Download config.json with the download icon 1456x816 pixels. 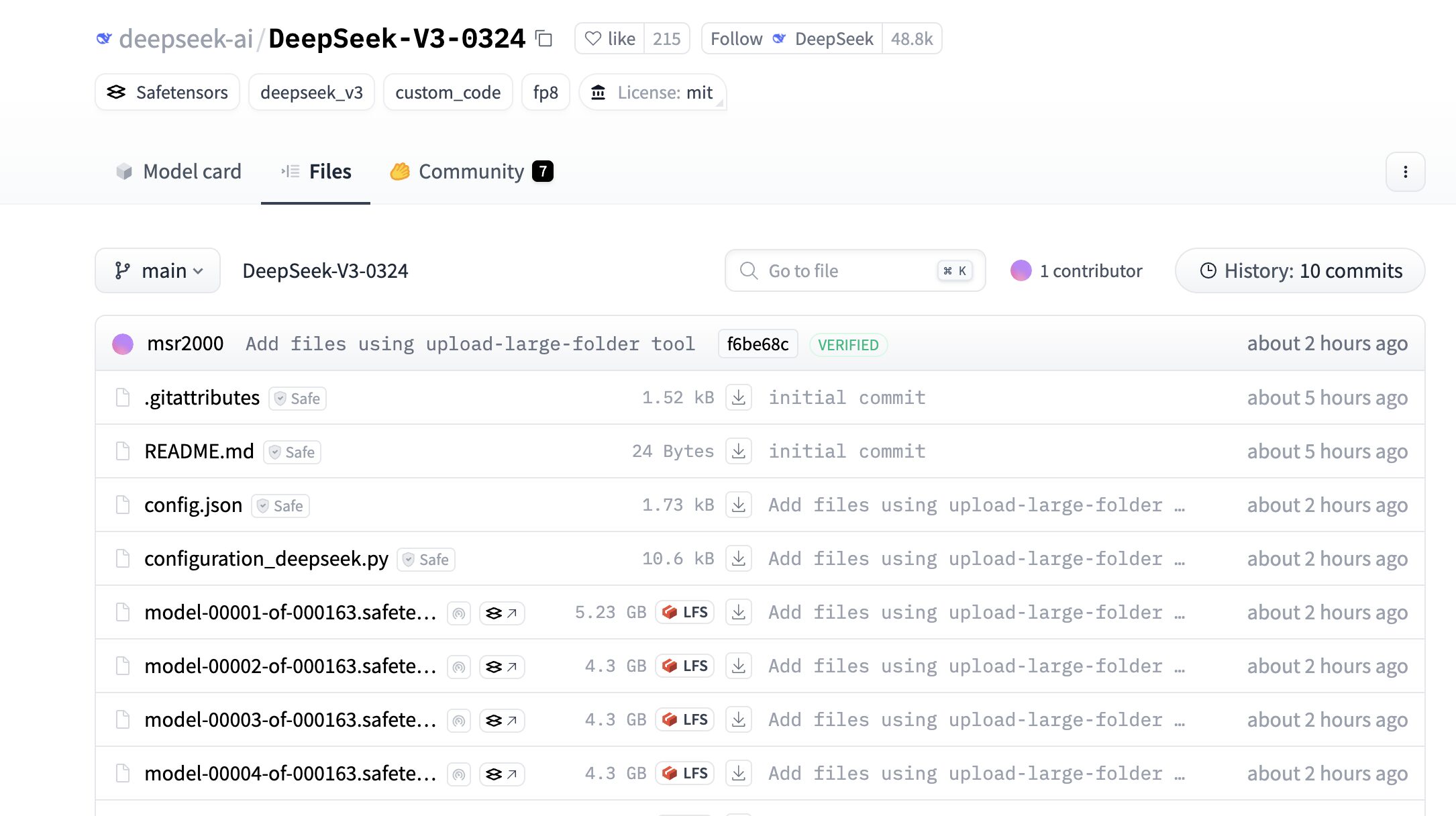738,505
